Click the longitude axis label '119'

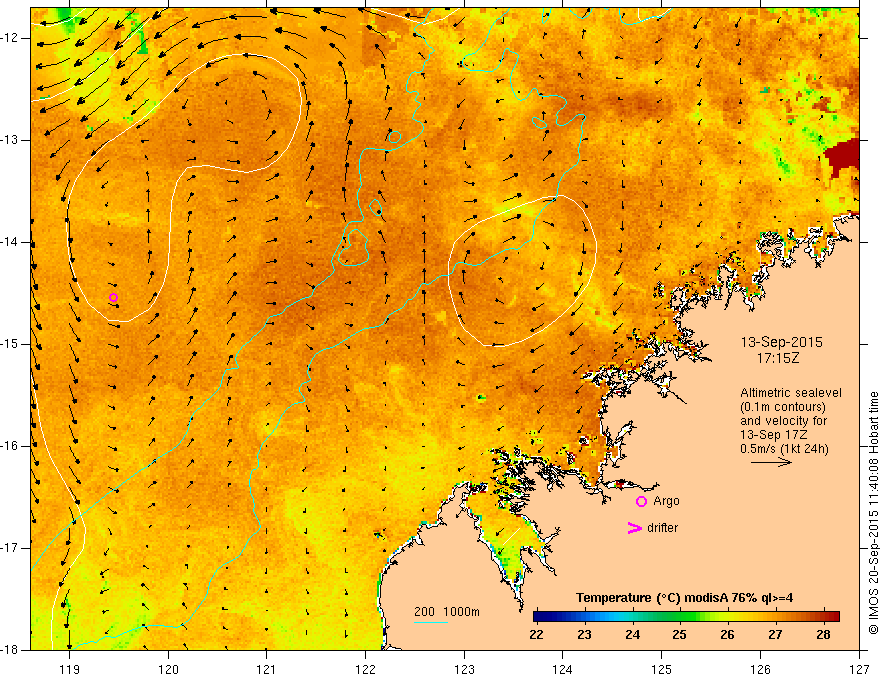(70, 669)
